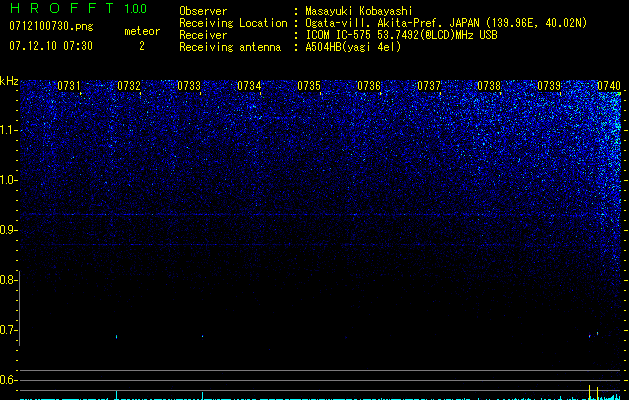
Task: Select the location text Ogata-vill. Akita-Pref. JAPAN
Action: point(392,23)
